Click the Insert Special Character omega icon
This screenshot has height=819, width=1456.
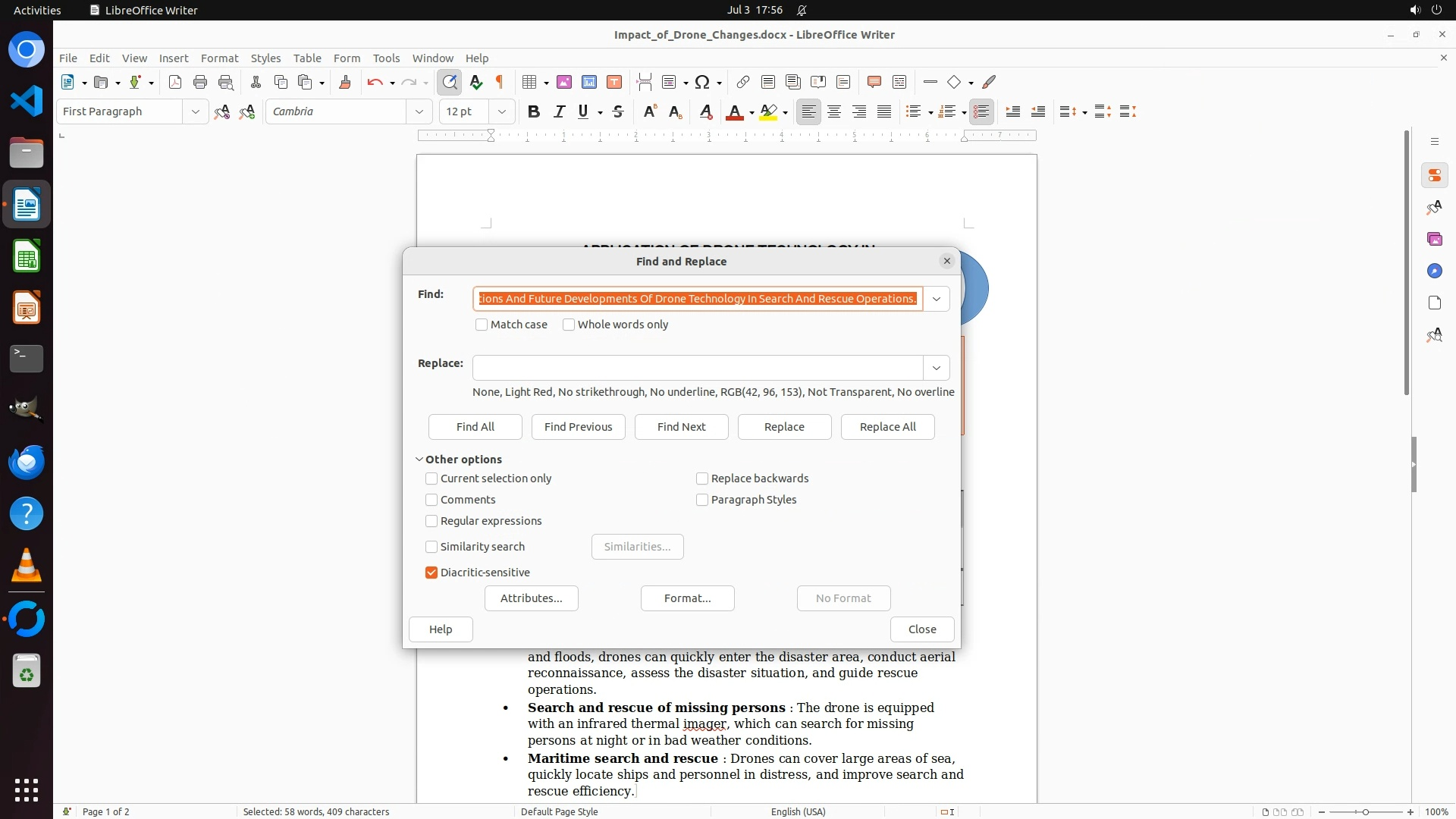(x=702, y=82)
